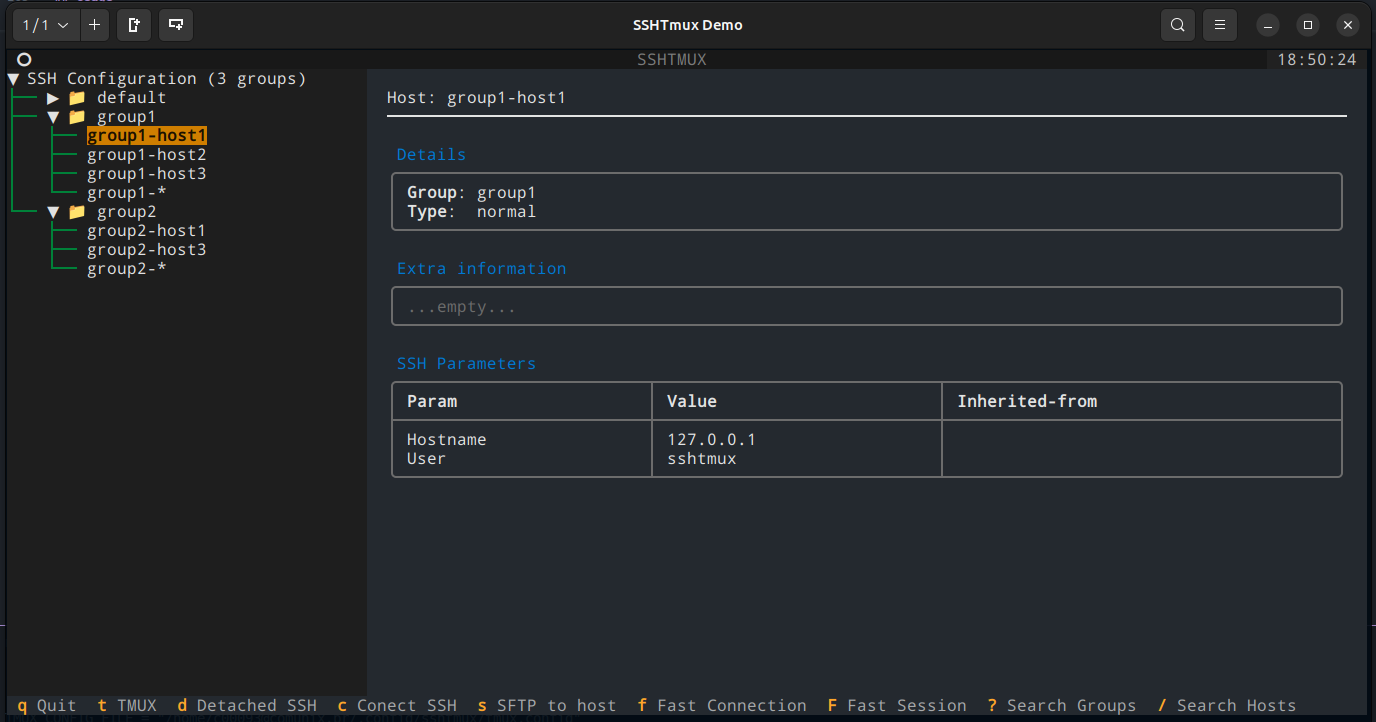Click the group2 folder icon

77,212
